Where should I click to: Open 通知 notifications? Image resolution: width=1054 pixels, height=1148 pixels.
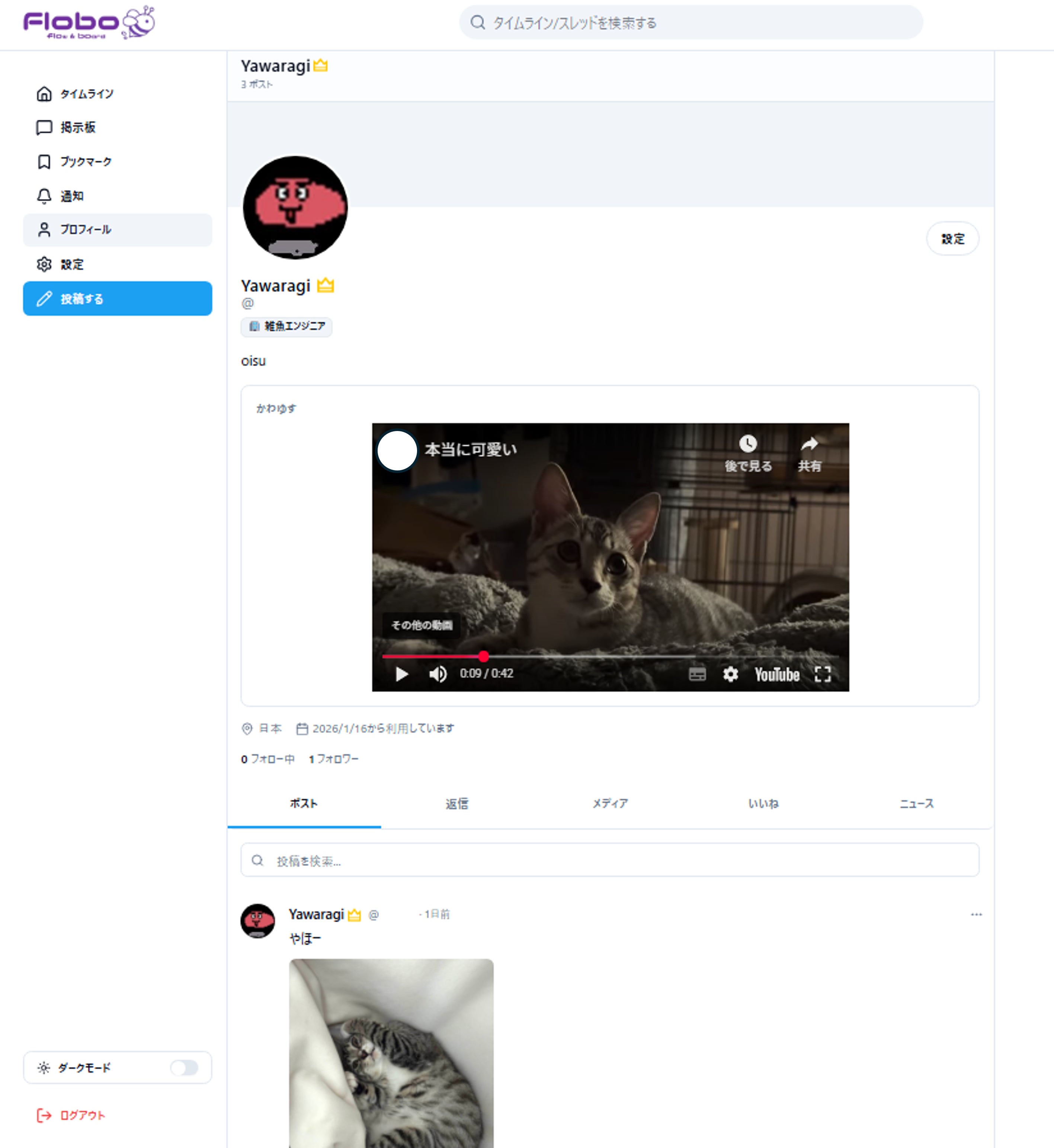click(71, 196)
